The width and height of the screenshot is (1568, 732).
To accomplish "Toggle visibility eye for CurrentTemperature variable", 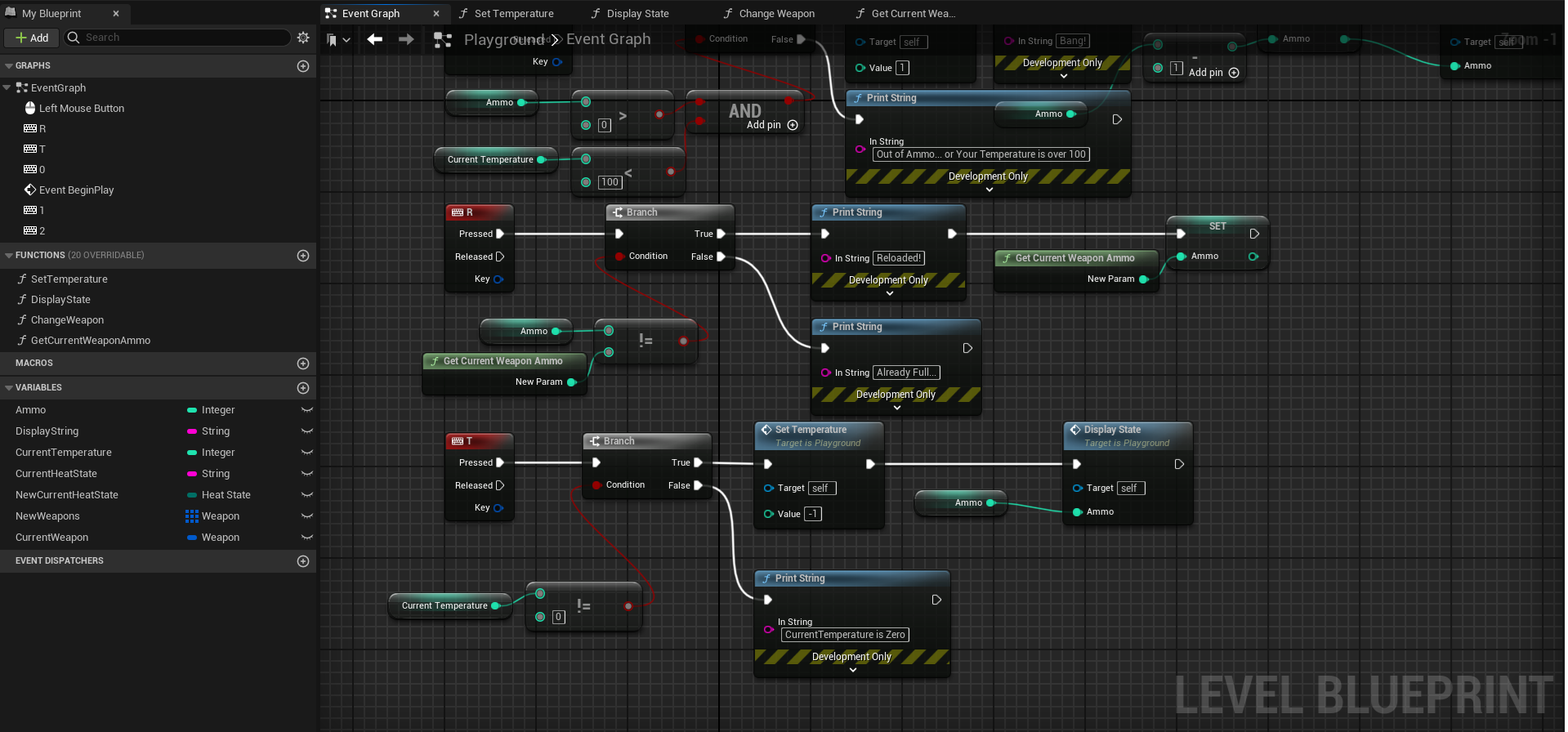I will pyautogui.click(x=307, y=453).
